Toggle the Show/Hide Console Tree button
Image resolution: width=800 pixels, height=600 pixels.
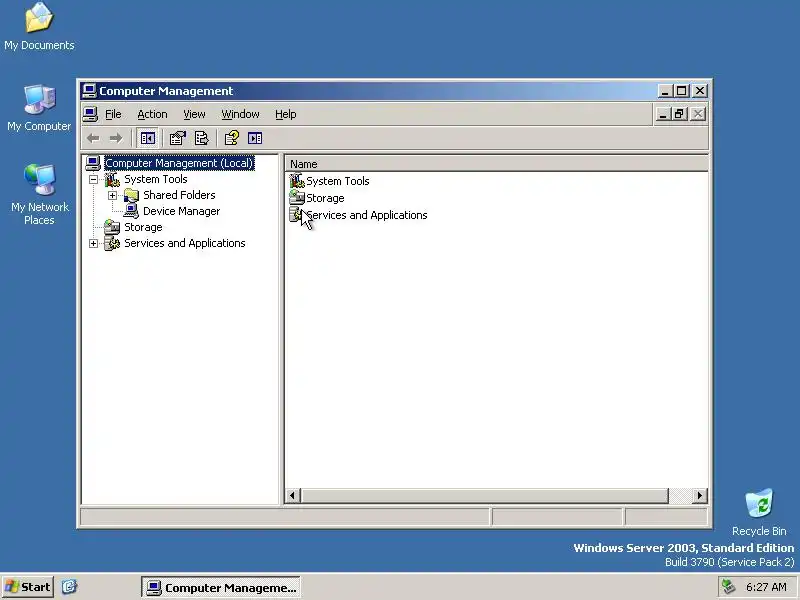148,138
